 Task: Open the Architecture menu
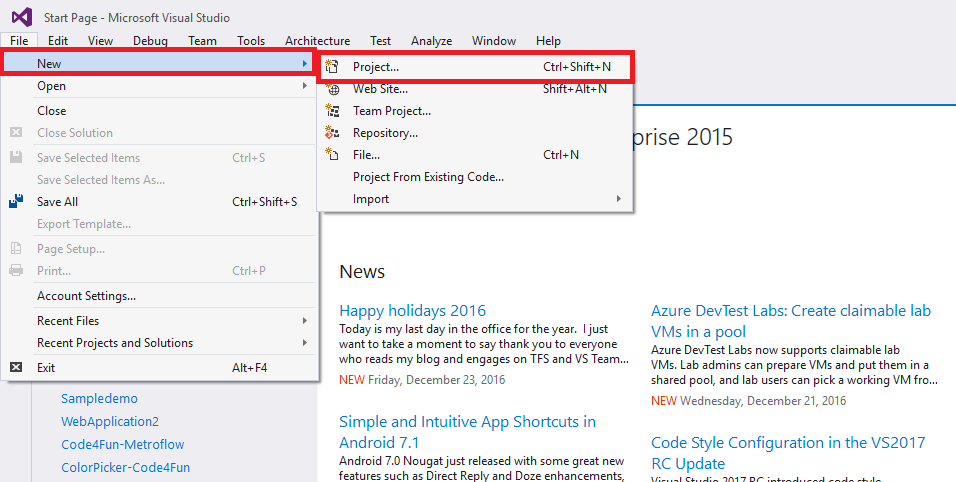click(x=318, y=41)
